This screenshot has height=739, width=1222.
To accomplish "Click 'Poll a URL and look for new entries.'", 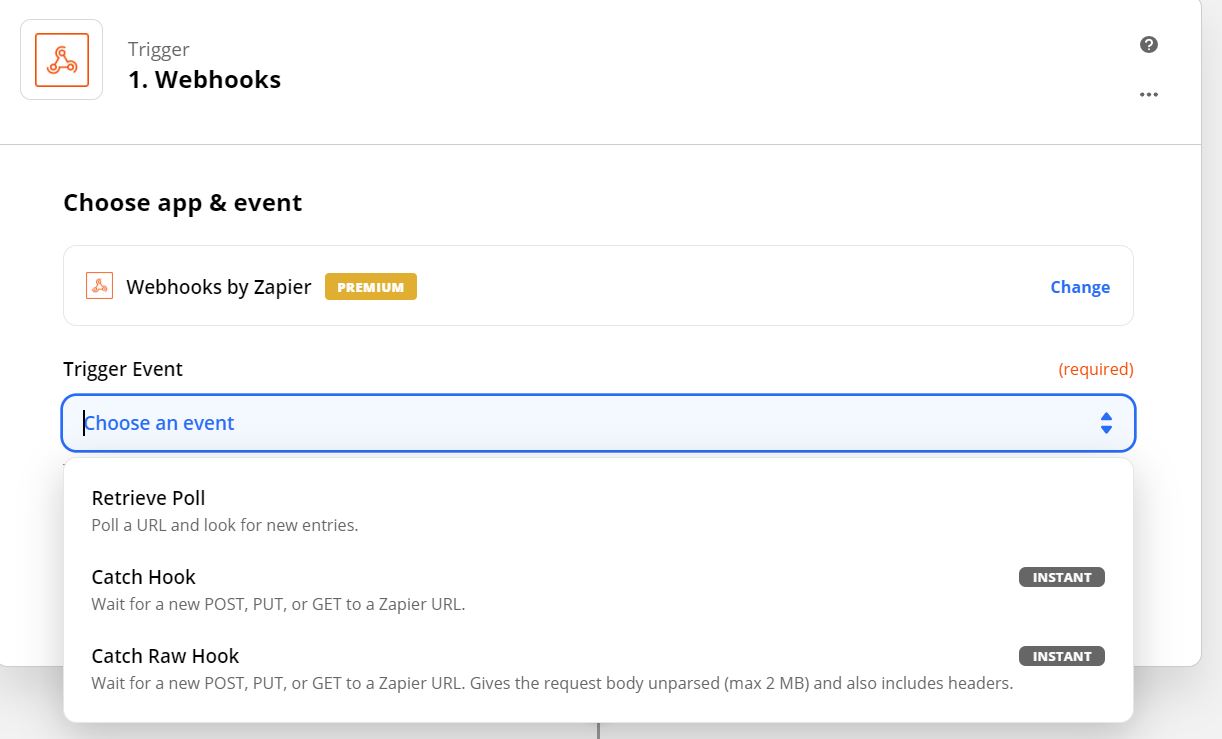I will coord(225,525).
